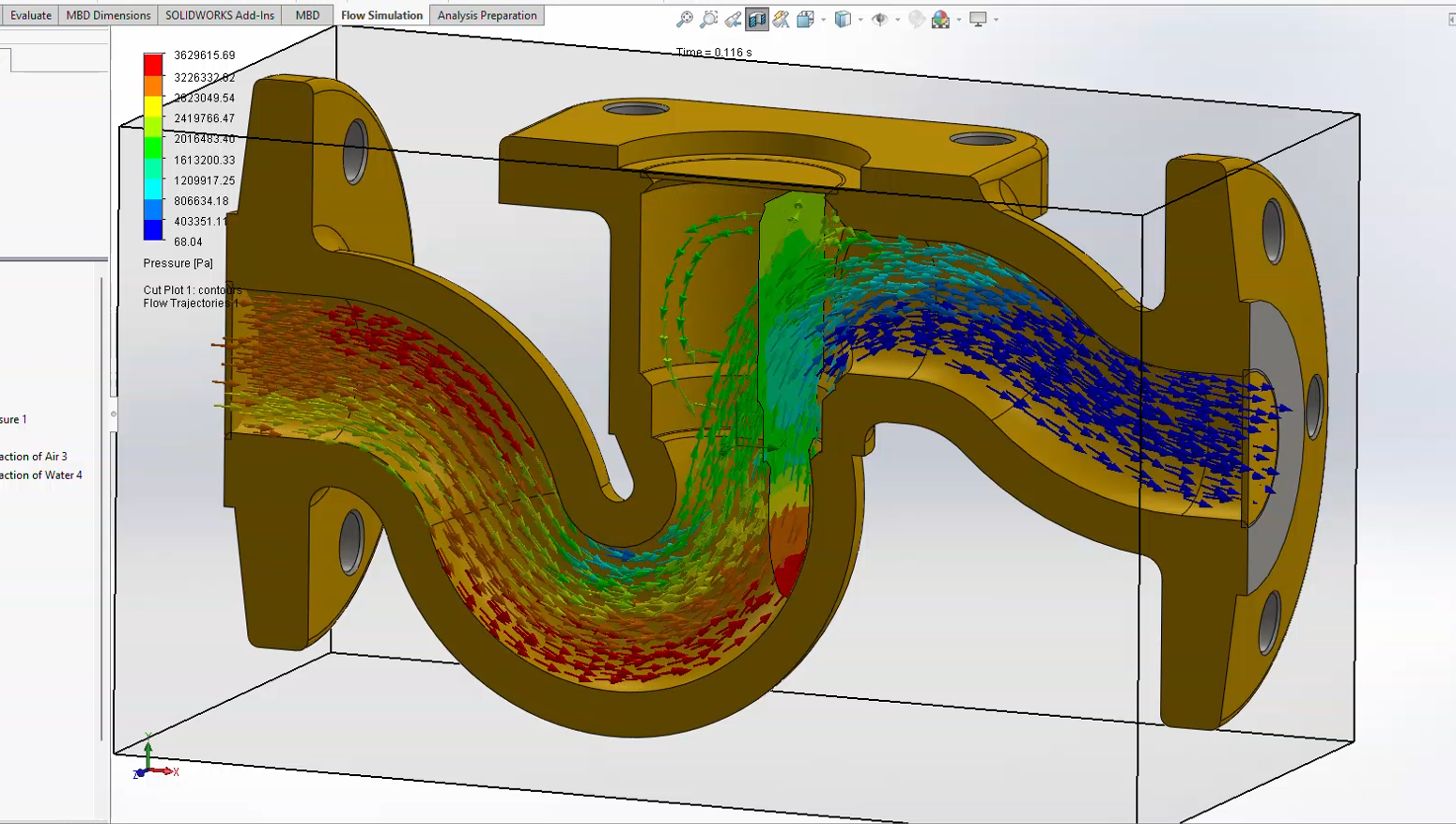This screenshot has height=824, width=1456.
Task: Select the SOLIDWORKS Add-Ins tab
Action: (220, 15)
